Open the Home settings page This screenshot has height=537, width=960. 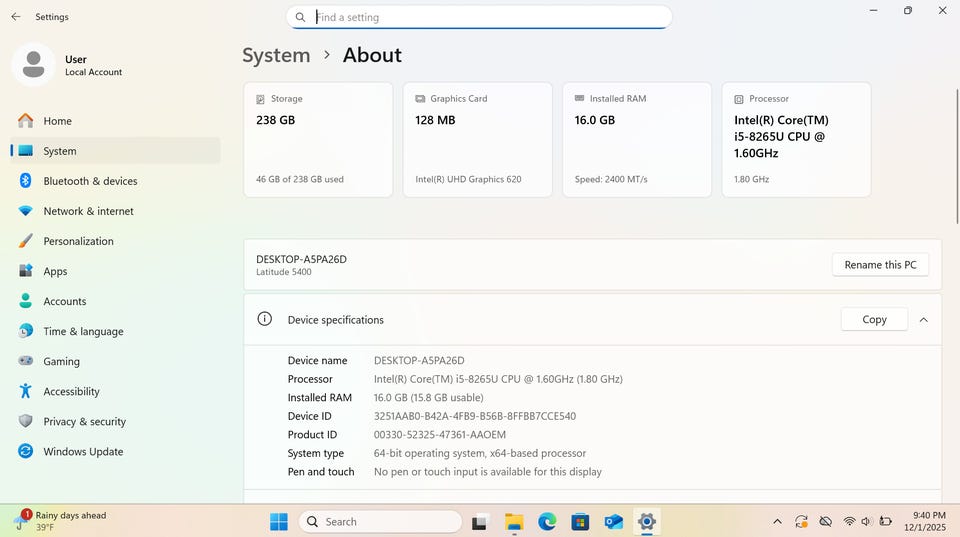coord(57,121)
